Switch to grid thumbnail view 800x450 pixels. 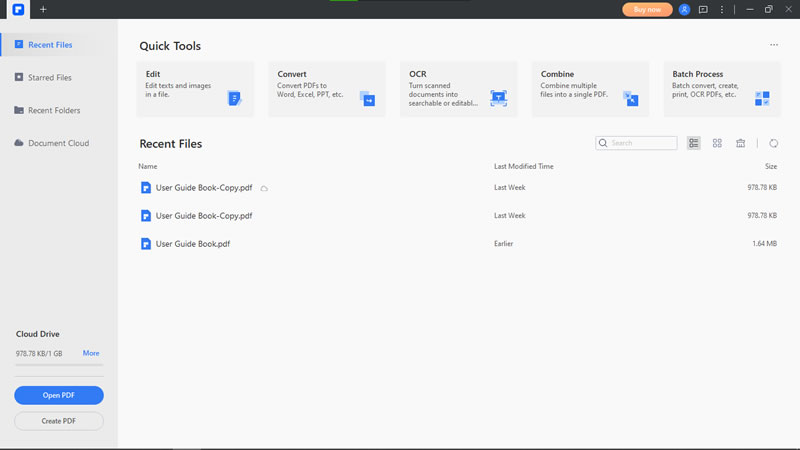tap(717, 143)
